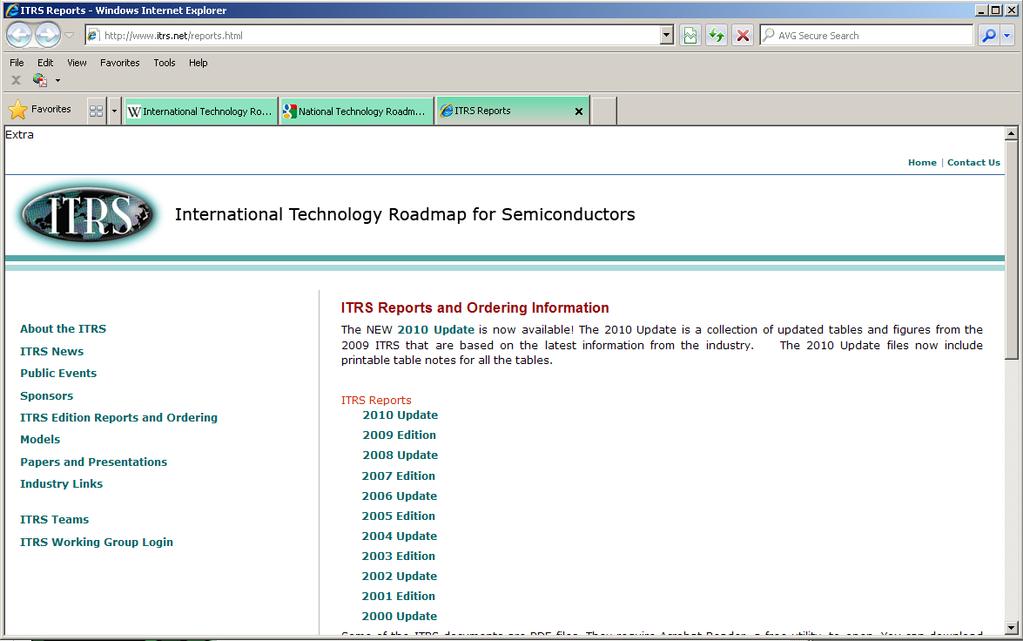Open 2010 Update in the ITRS Reports list
Viewport: 1023px width, 641px height.
pos(400,415)
